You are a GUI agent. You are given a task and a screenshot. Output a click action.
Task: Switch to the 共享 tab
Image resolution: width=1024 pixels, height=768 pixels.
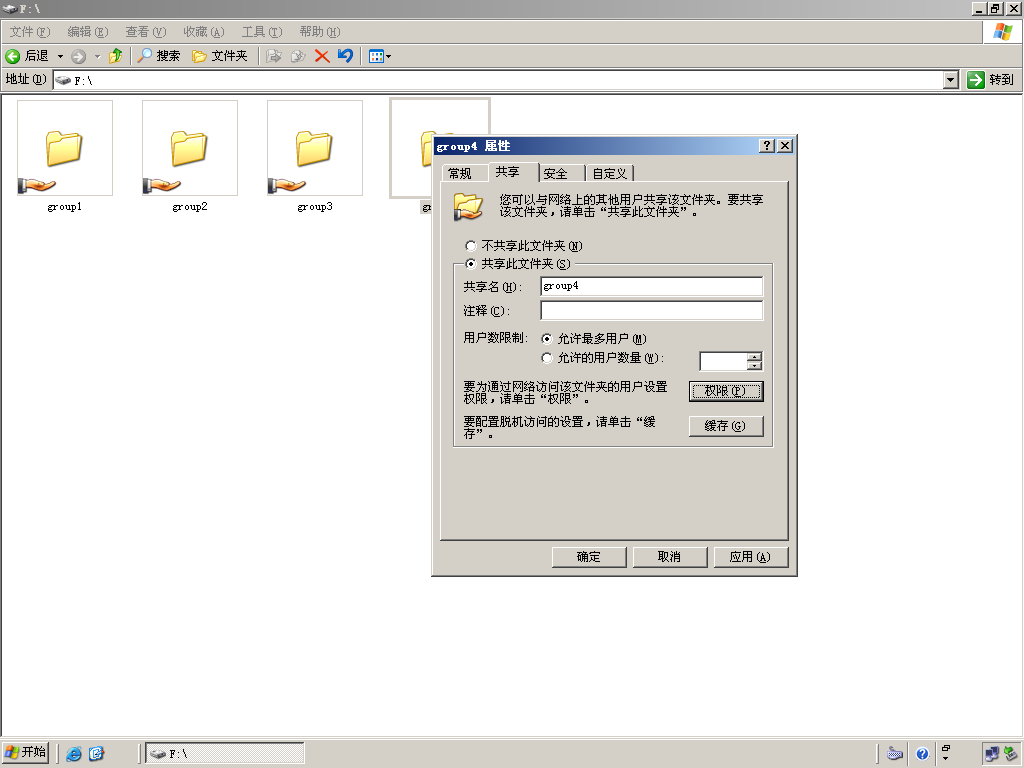(513, 172)
